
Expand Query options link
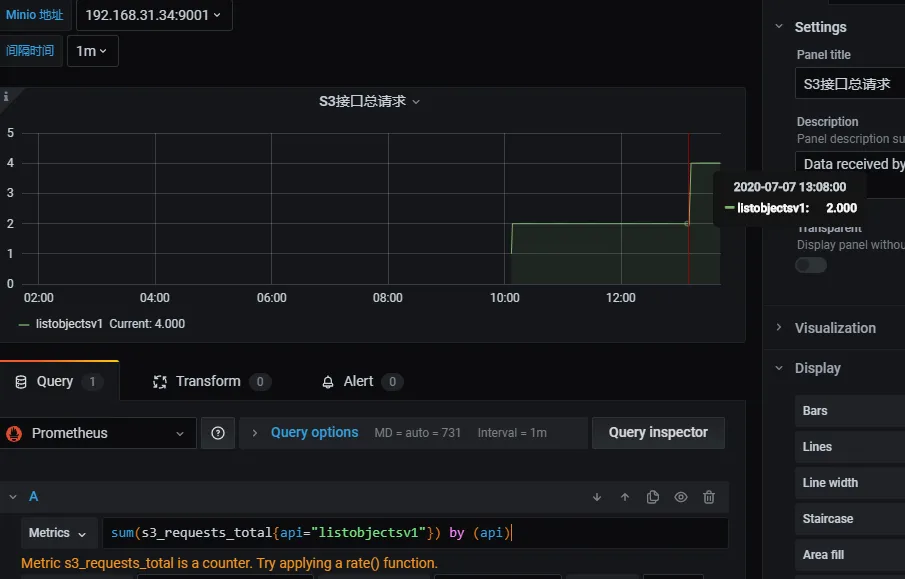(x=313, y=432)
